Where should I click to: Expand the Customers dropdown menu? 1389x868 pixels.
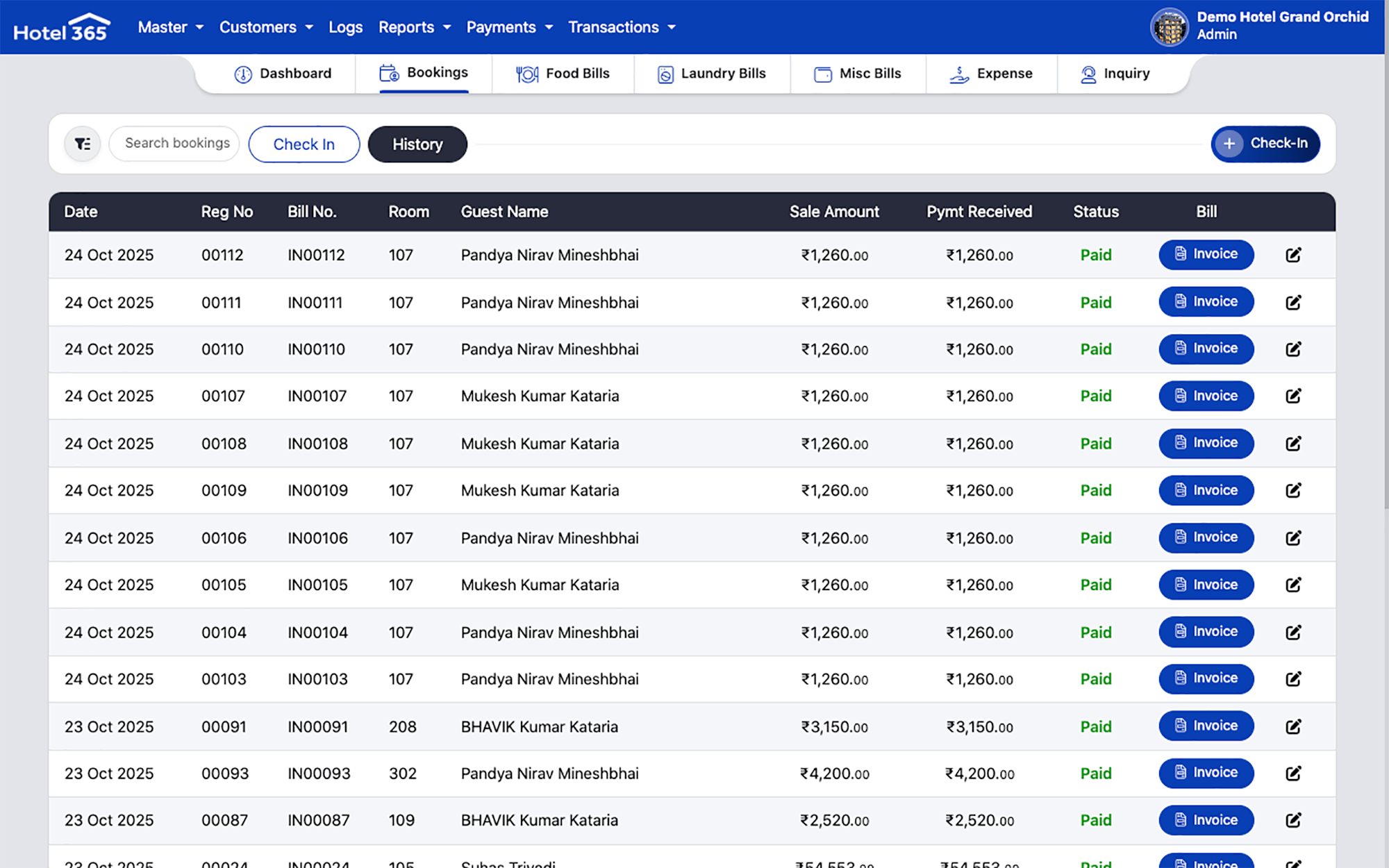point(265,27)
